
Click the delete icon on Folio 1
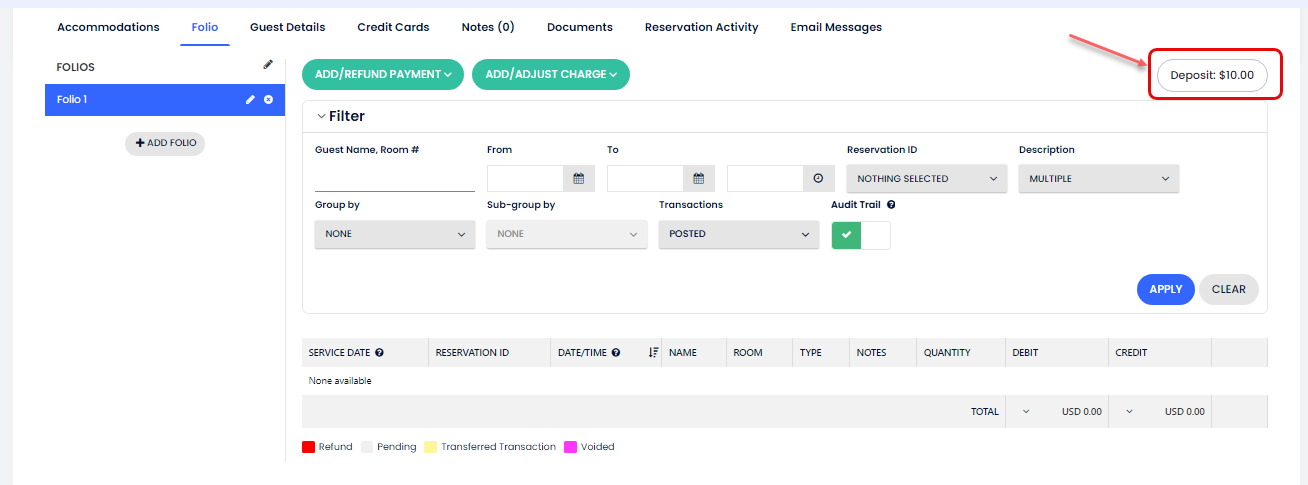coord(268,100)
